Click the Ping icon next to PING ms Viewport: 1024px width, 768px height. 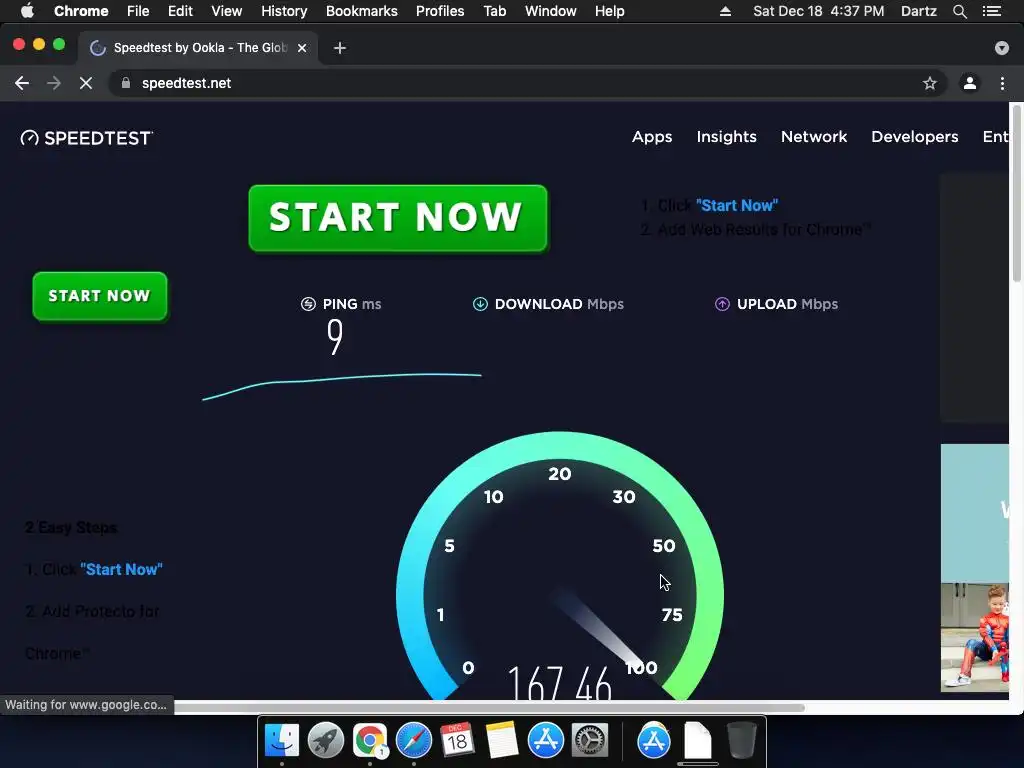(x=308, y=304)
